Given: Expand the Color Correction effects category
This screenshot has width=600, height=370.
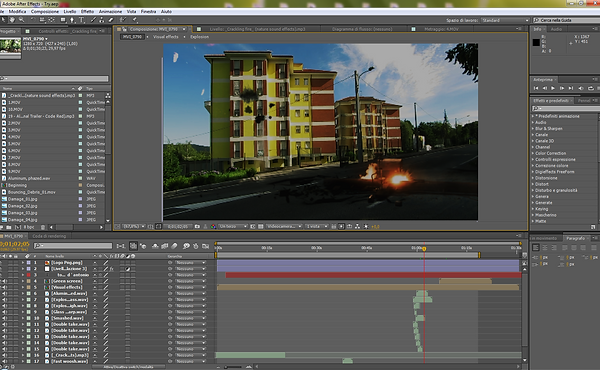Looking at the screenshot, I should tap(533, 153).
